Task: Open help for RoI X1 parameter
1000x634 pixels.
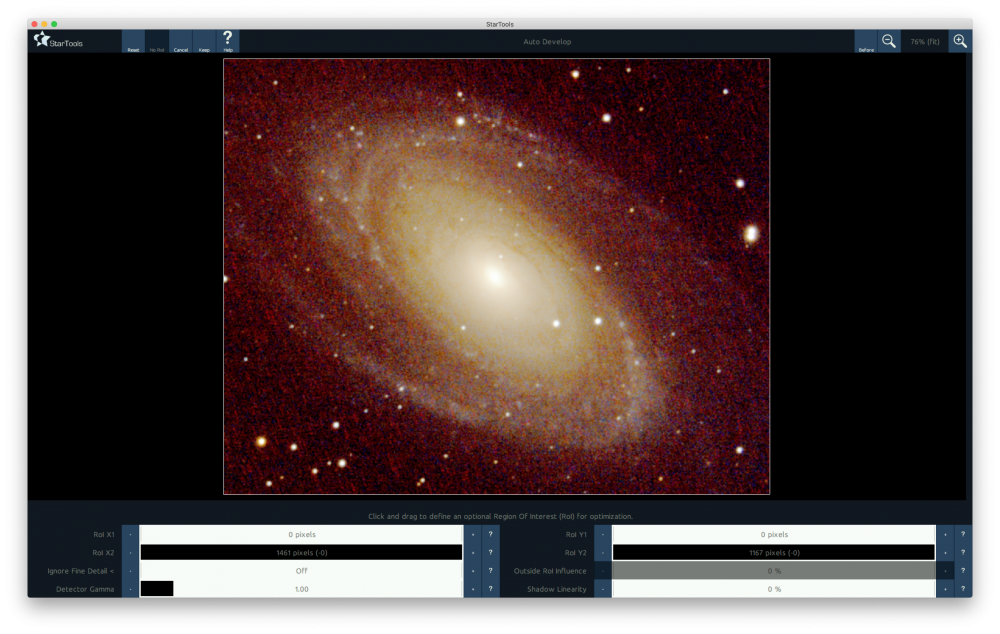Action: click(x=491, y=534)
